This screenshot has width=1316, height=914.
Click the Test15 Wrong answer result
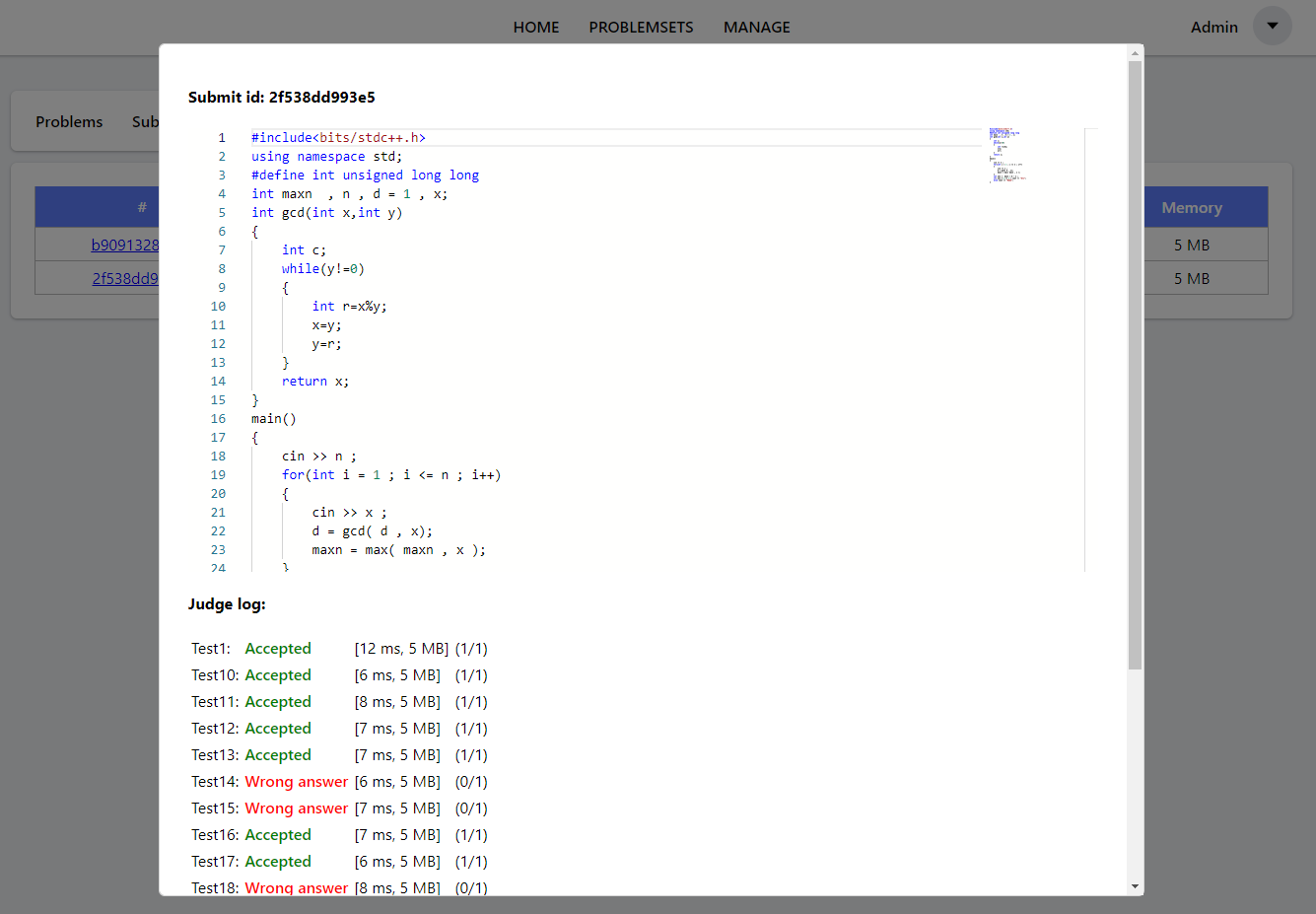click(297, 809)
